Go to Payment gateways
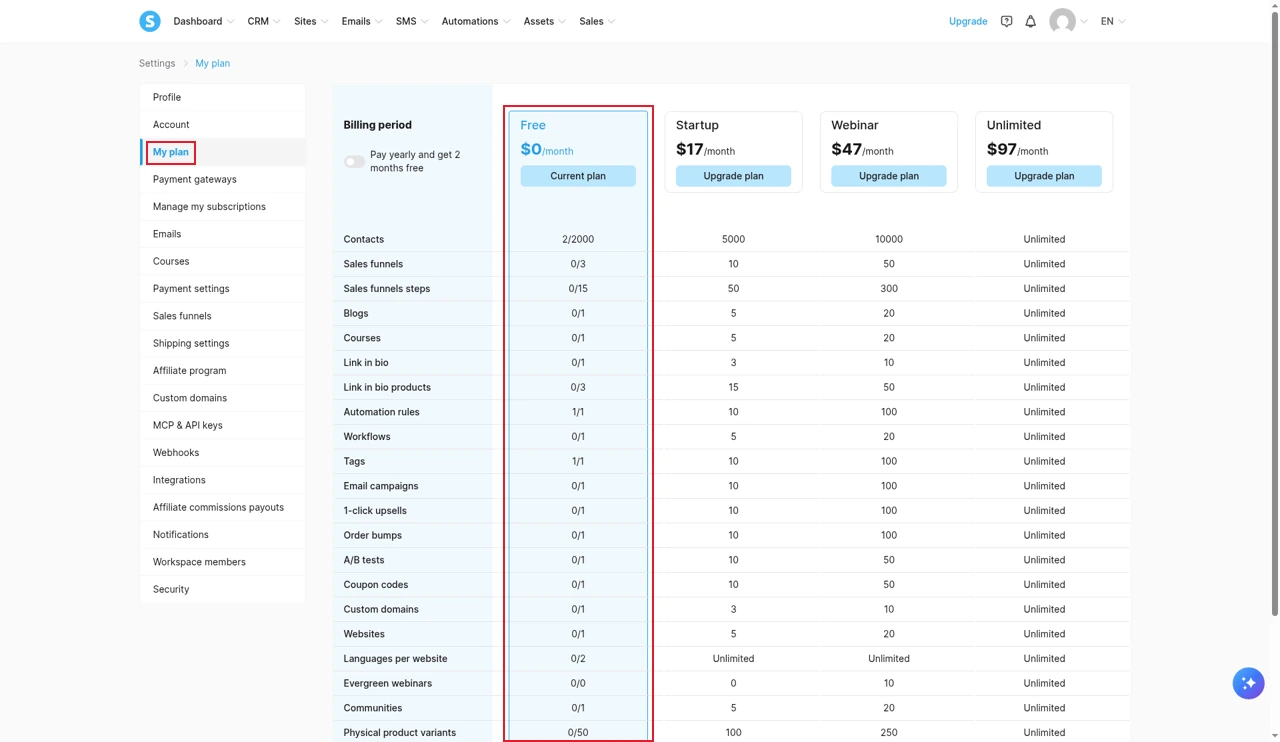Viewport: 1280px width, 742px height. pos(223,179)
